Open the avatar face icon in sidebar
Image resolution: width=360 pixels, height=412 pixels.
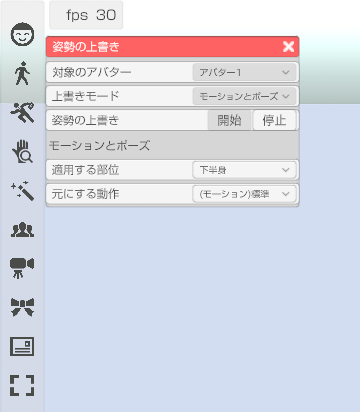pyautogui.click(x=22, y=34)
